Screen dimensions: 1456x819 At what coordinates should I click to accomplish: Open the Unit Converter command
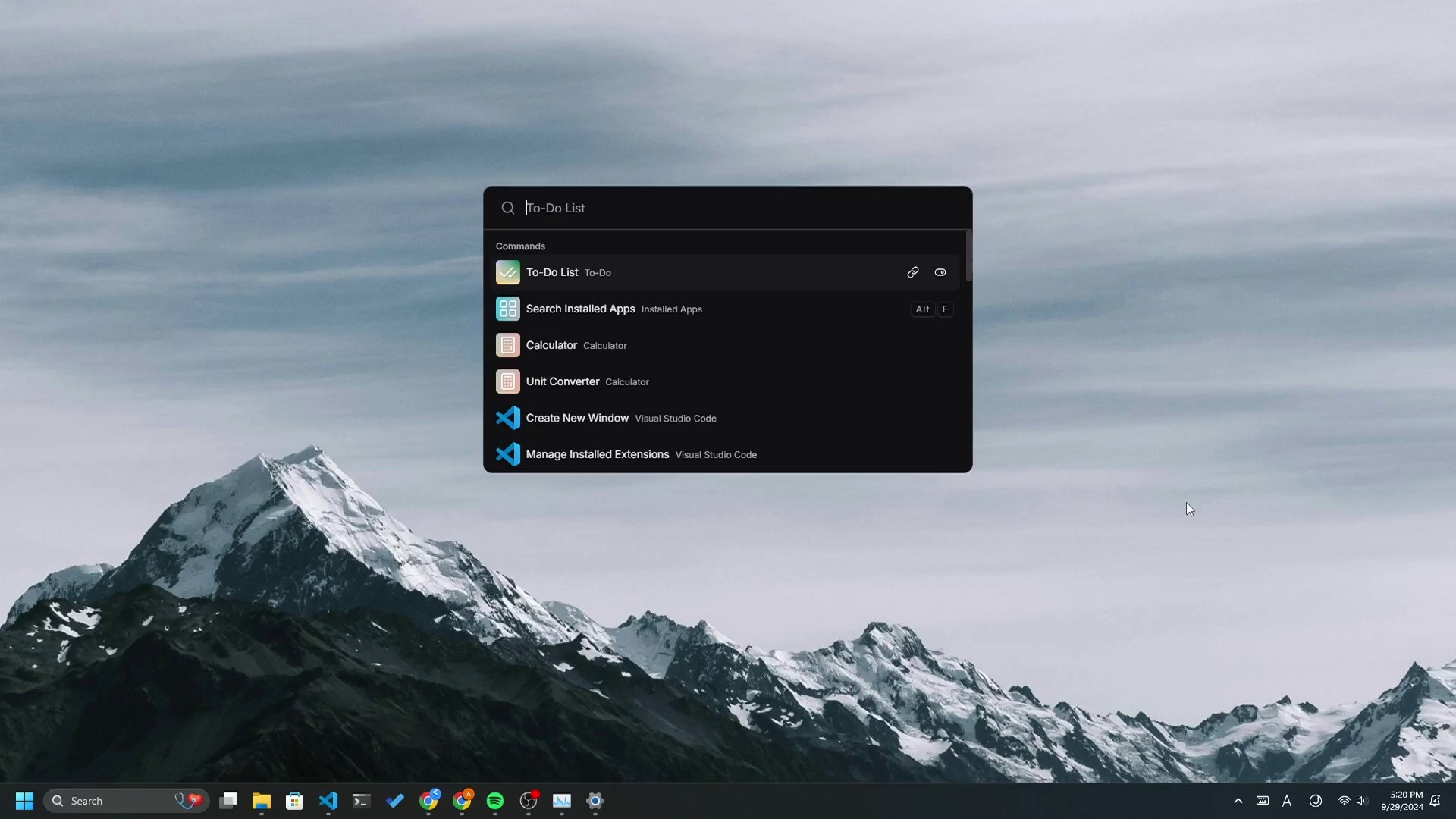(x=563, y=381)
